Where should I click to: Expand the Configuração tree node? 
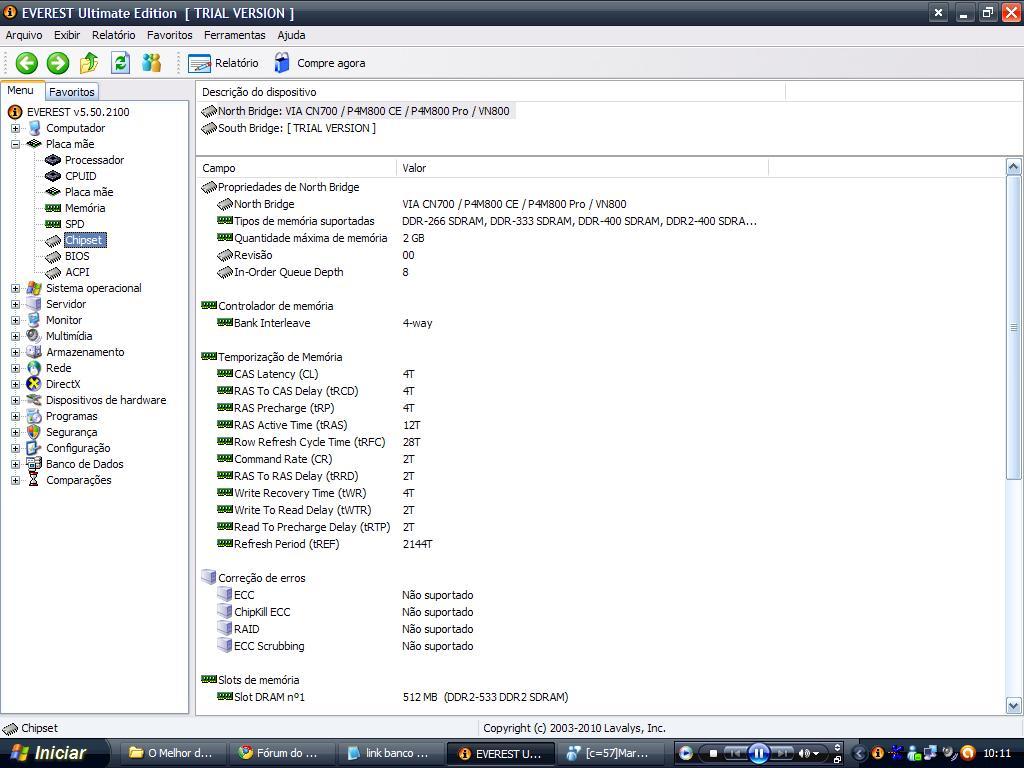click(x=16, y=449)
